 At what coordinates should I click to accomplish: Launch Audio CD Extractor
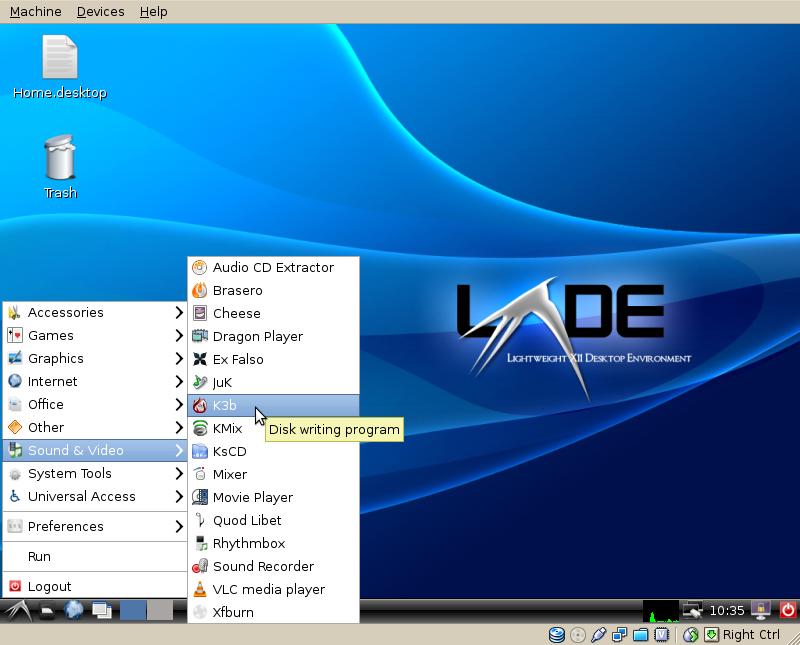(x=273, y=267)
